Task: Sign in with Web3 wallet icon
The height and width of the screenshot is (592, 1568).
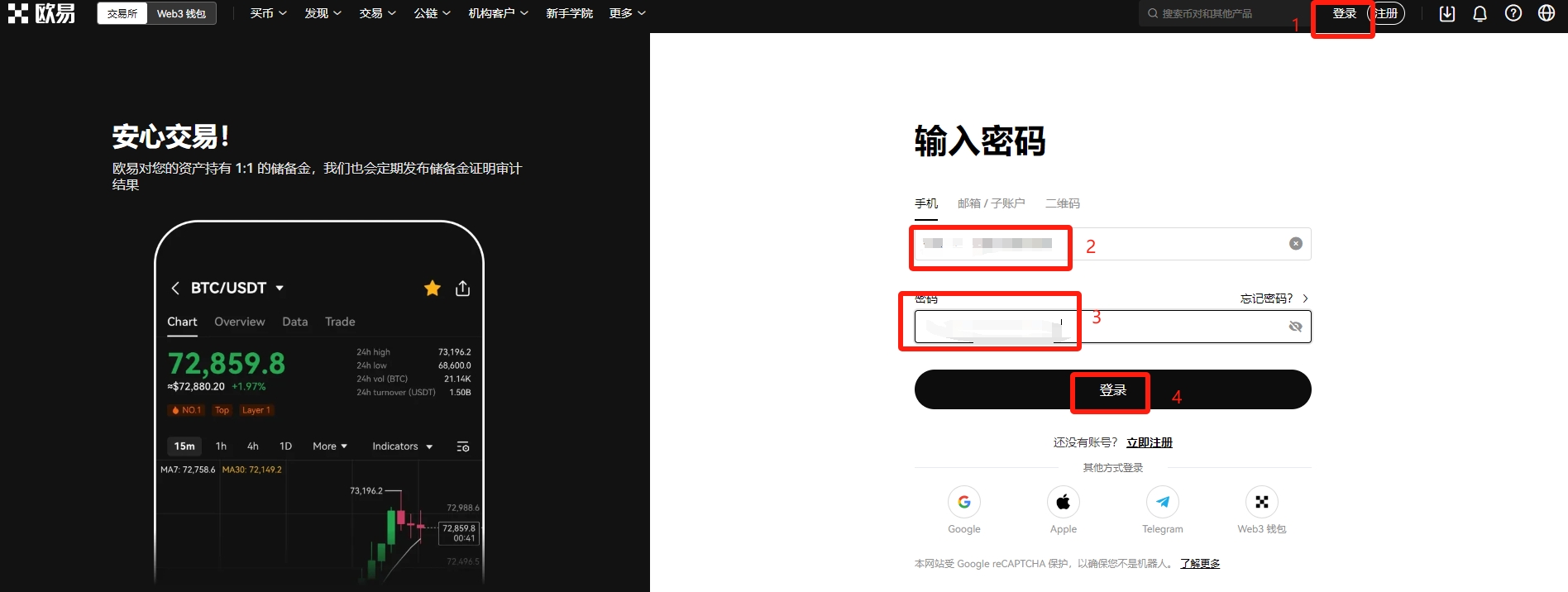Action: click(x=1262, y=502)
